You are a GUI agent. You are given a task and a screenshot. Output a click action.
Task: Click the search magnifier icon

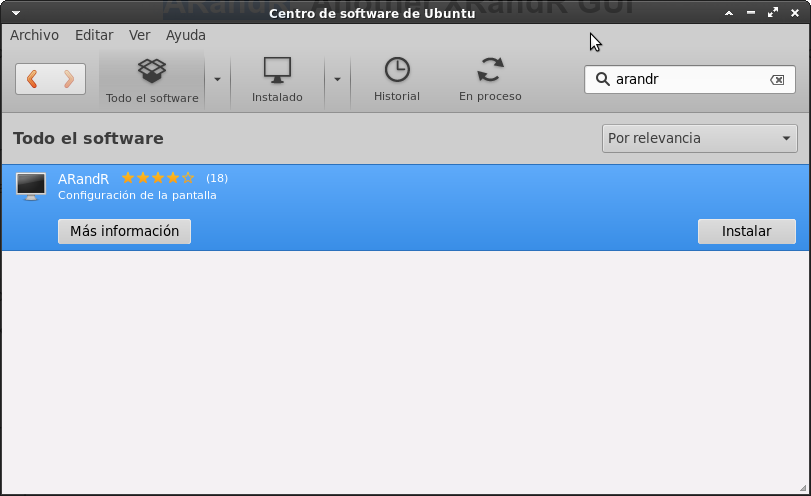point(602,79)
